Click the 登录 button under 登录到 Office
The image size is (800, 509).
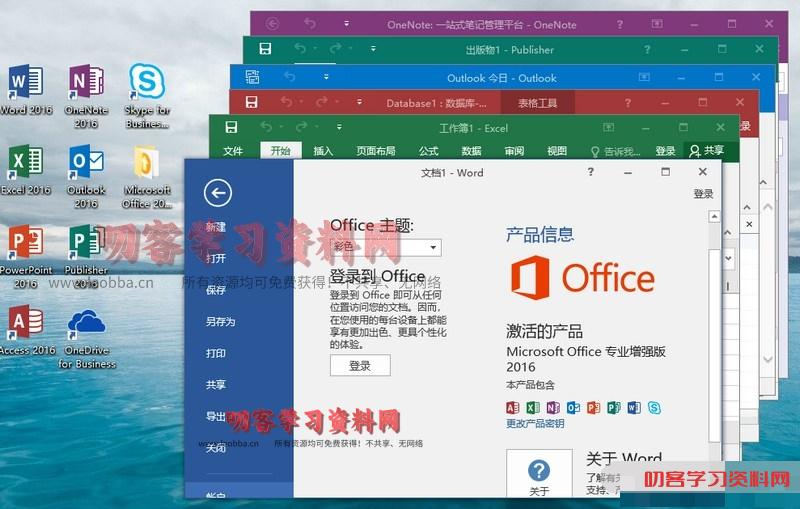click(360, 366)
